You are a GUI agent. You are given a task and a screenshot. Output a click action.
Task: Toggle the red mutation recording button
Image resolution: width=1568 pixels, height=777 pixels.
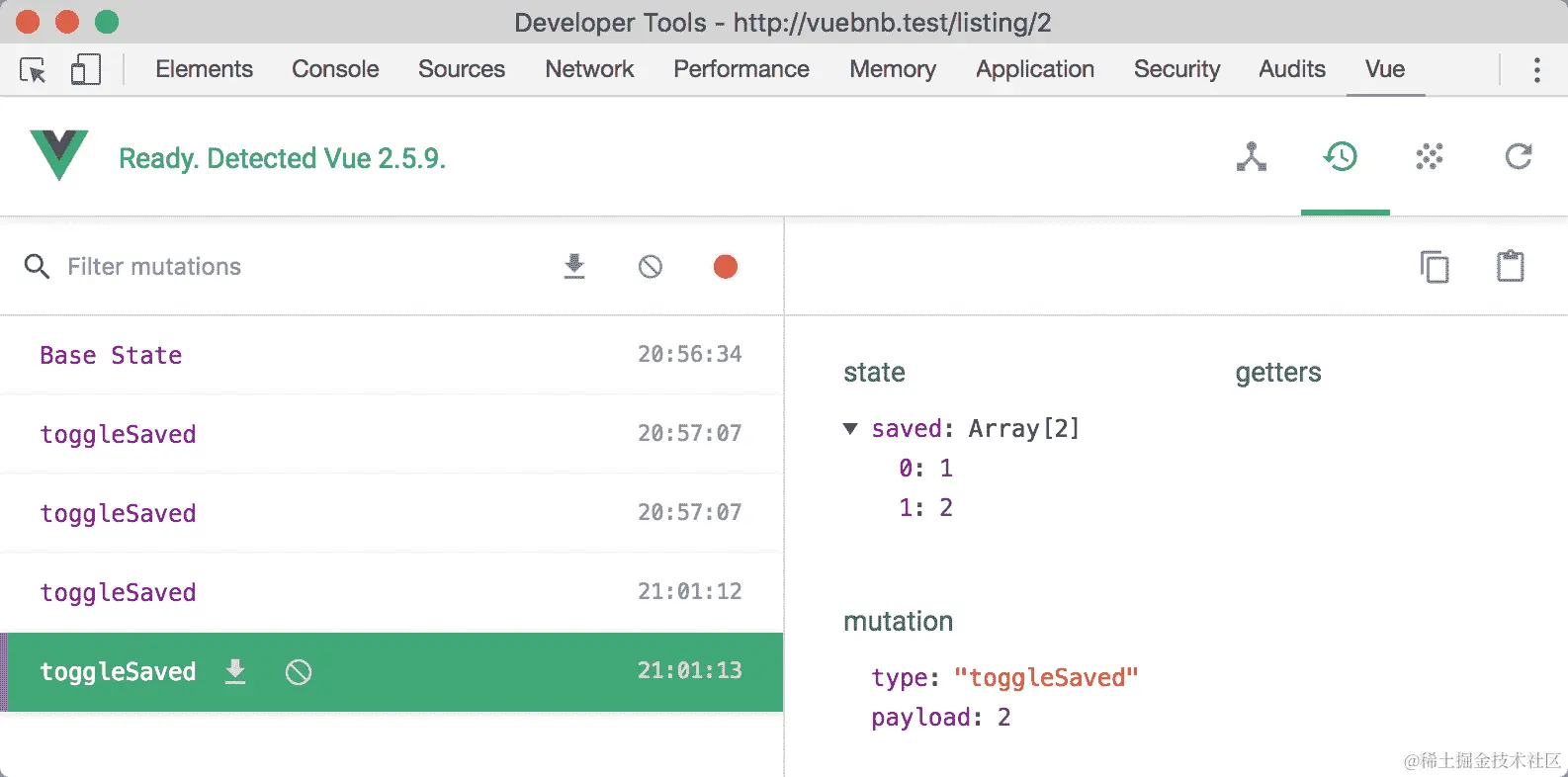pos(726,267)
